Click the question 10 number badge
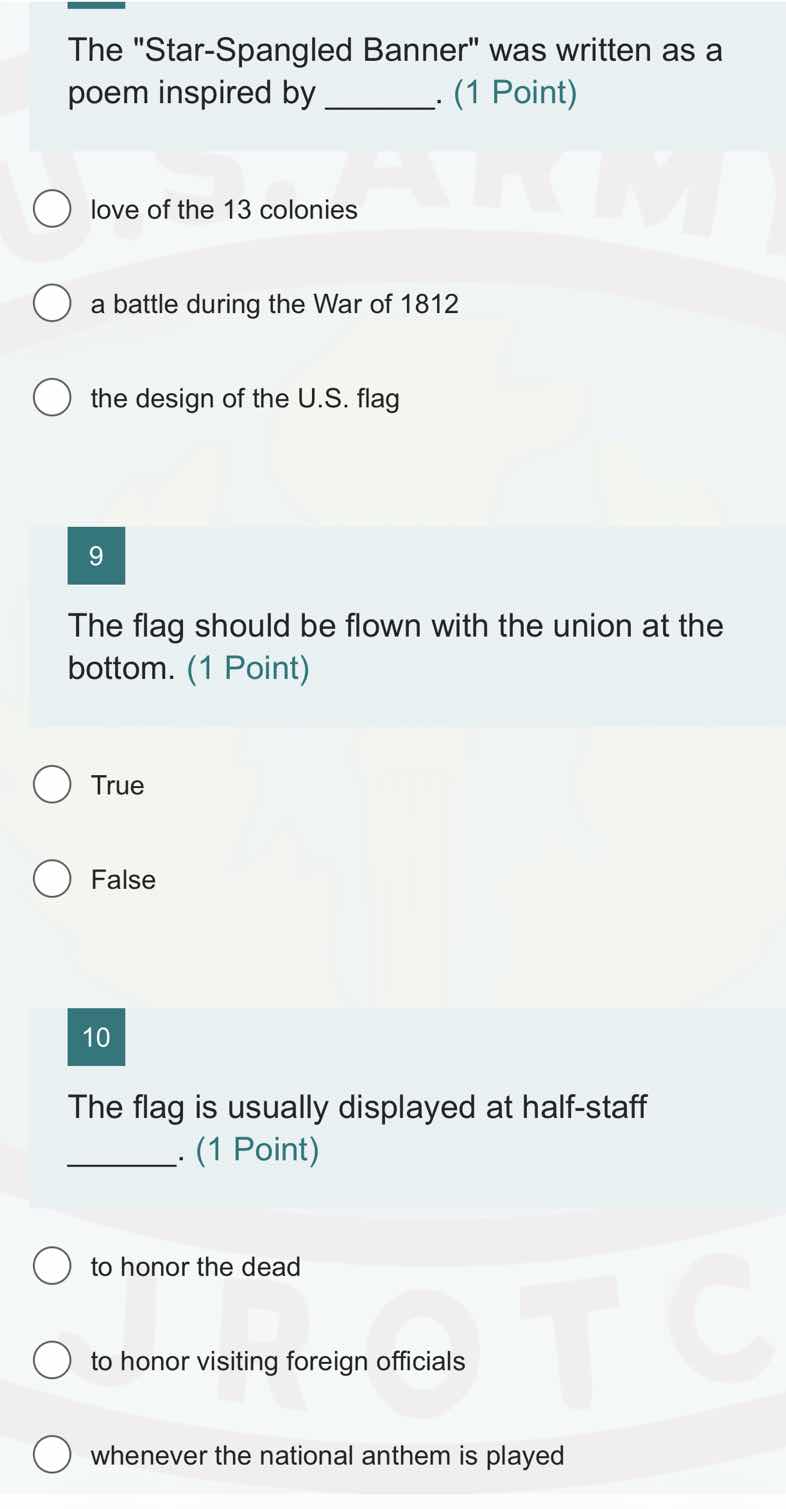The image size is (786, 1509). tap(96, 1037)
